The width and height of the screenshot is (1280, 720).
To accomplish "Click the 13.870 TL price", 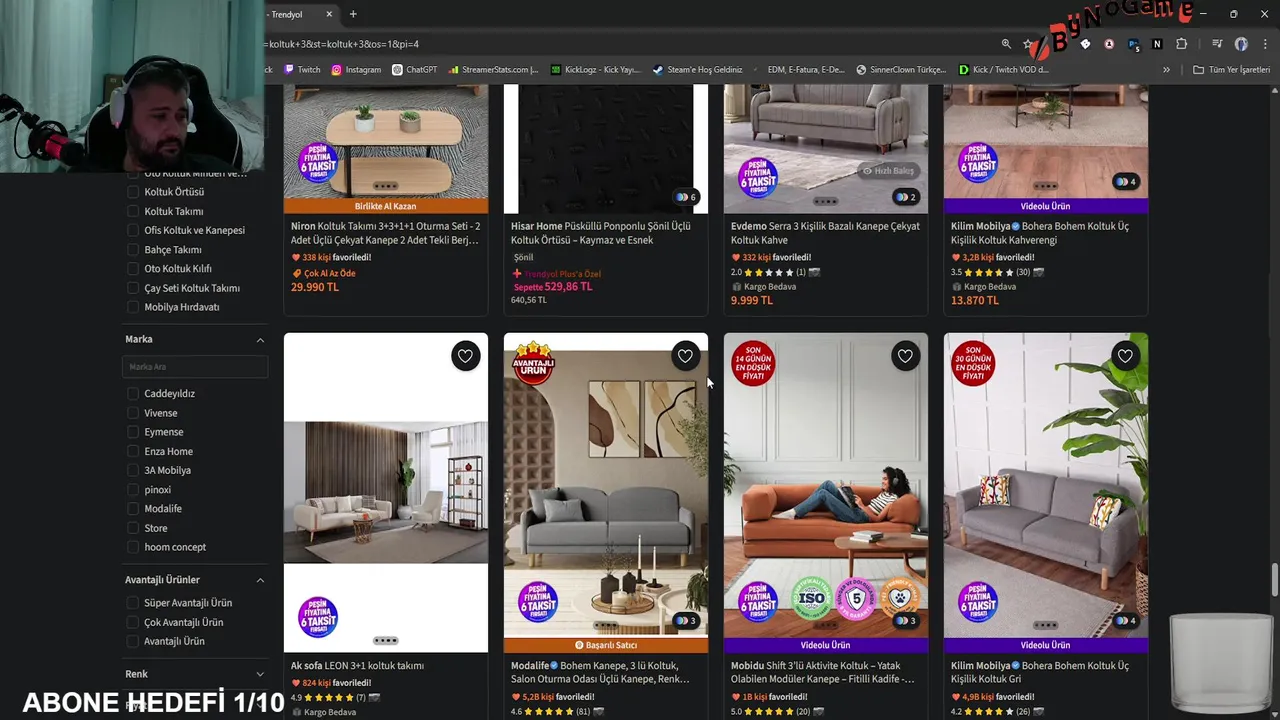I will (975, 300).
